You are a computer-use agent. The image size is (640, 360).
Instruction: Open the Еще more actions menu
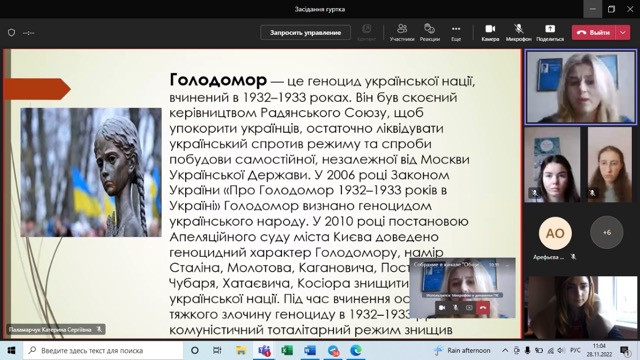pos(456,33)
